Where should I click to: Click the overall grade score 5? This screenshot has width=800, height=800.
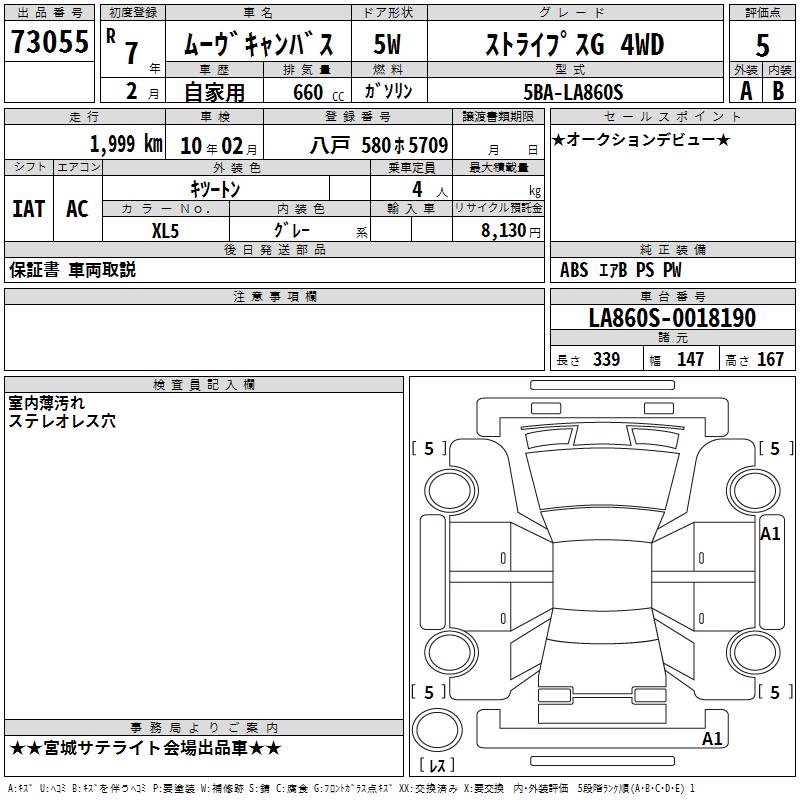point(762,45)
